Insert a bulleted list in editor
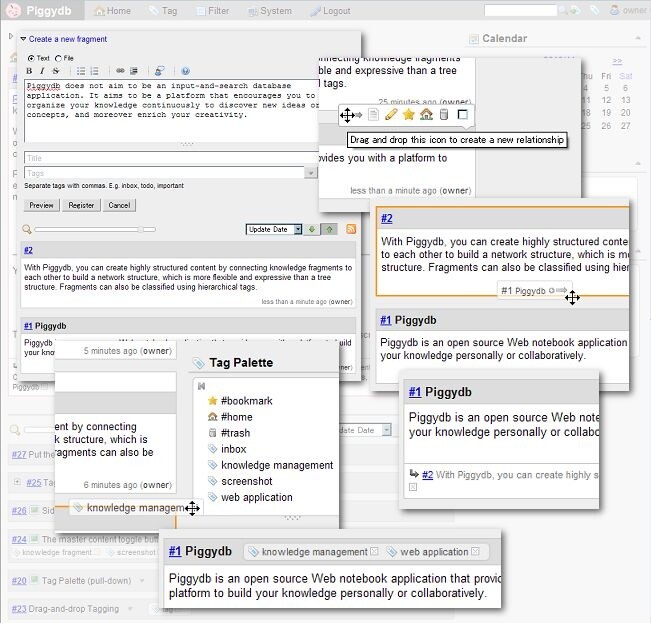Screen dimensions: 651x623 (x=81, y=71)
